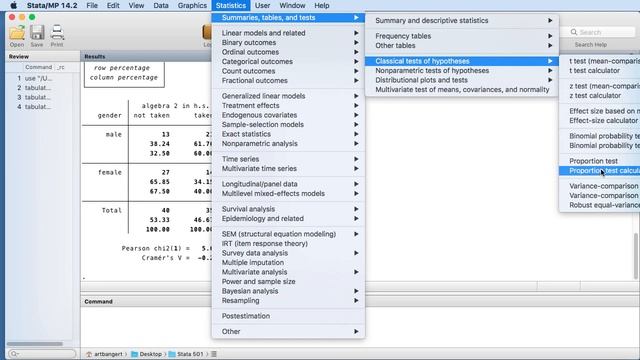Select Bayesian analysis menu item
Screen dimensions: 640x360
tap(288, 291)
